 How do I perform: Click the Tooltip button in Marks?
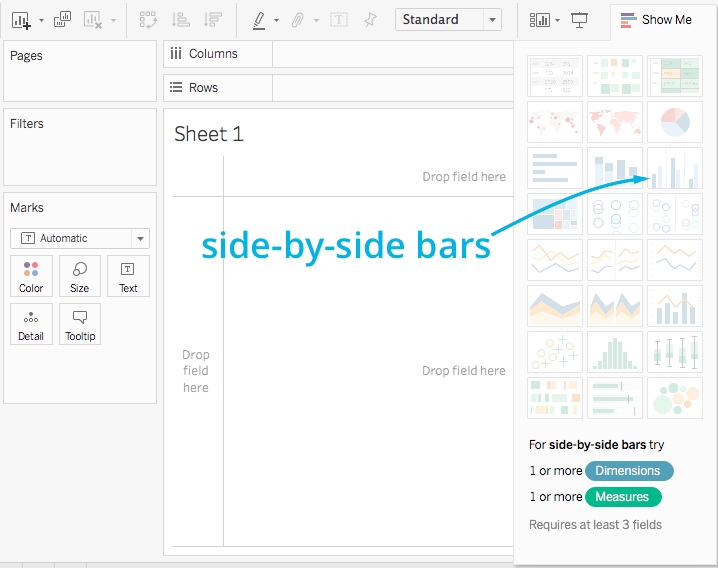(79, 324)
